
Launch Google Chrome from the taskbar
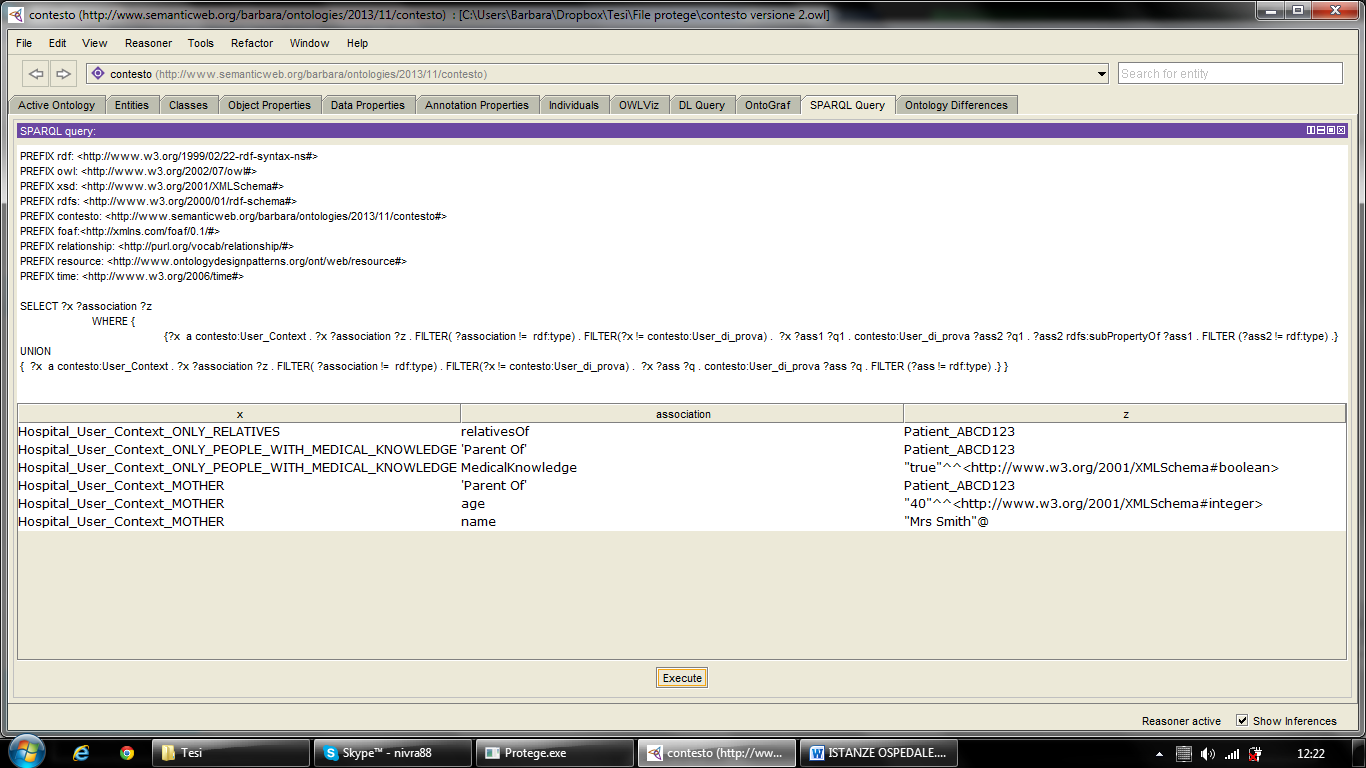[126, 753]
